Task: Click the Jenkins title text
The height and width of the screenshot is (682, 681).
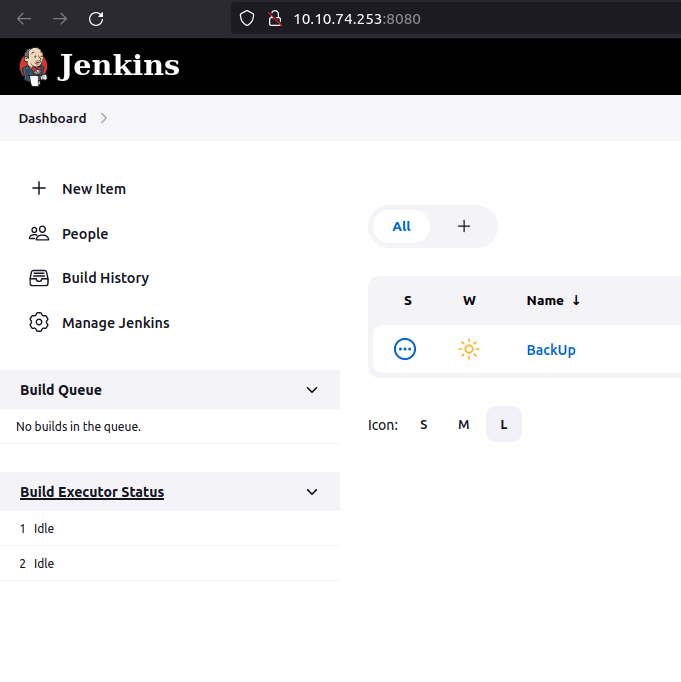Action: [x=119, y=65]
